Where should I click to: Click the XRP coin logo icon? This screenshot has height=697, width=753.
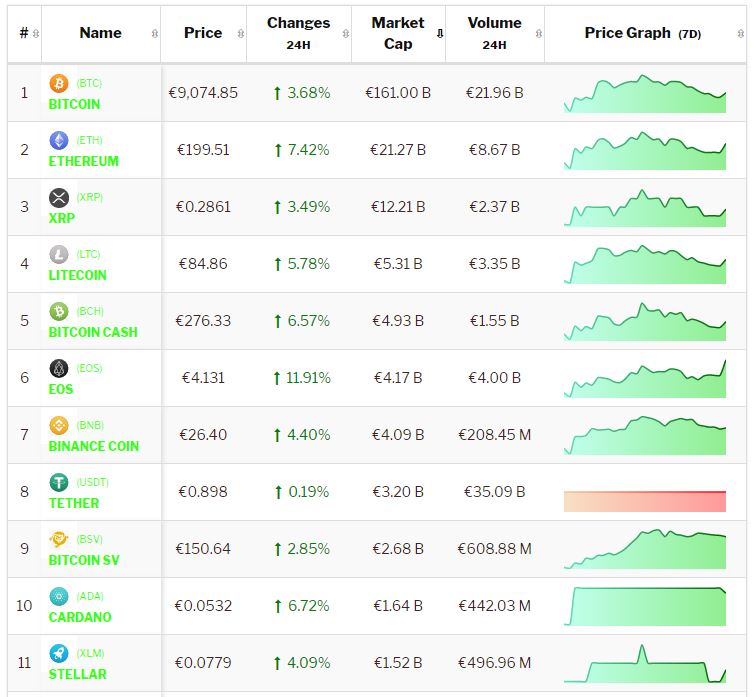pos(58,197)
